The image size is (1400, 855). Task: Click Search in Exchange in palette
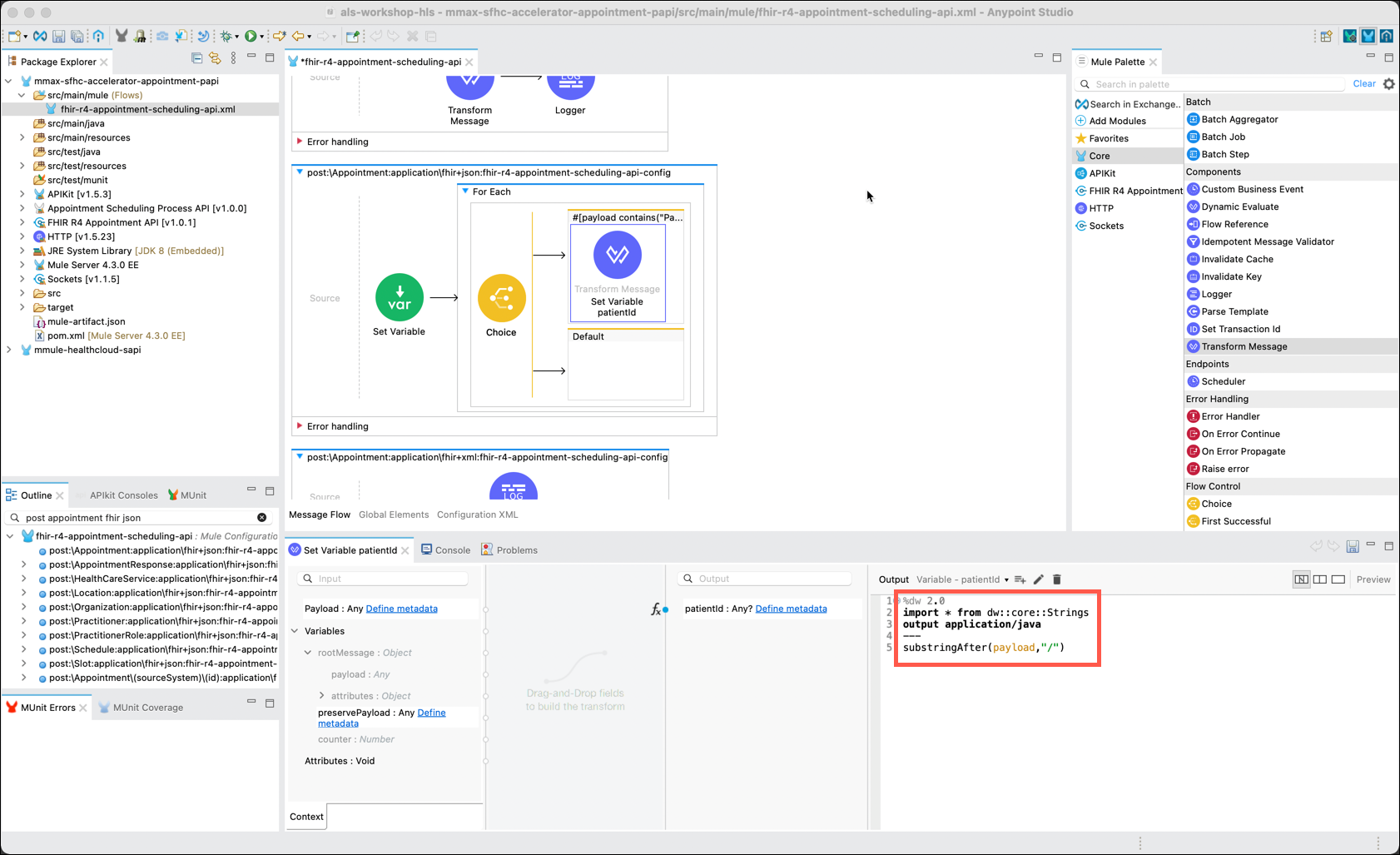tap(1128, 104)
